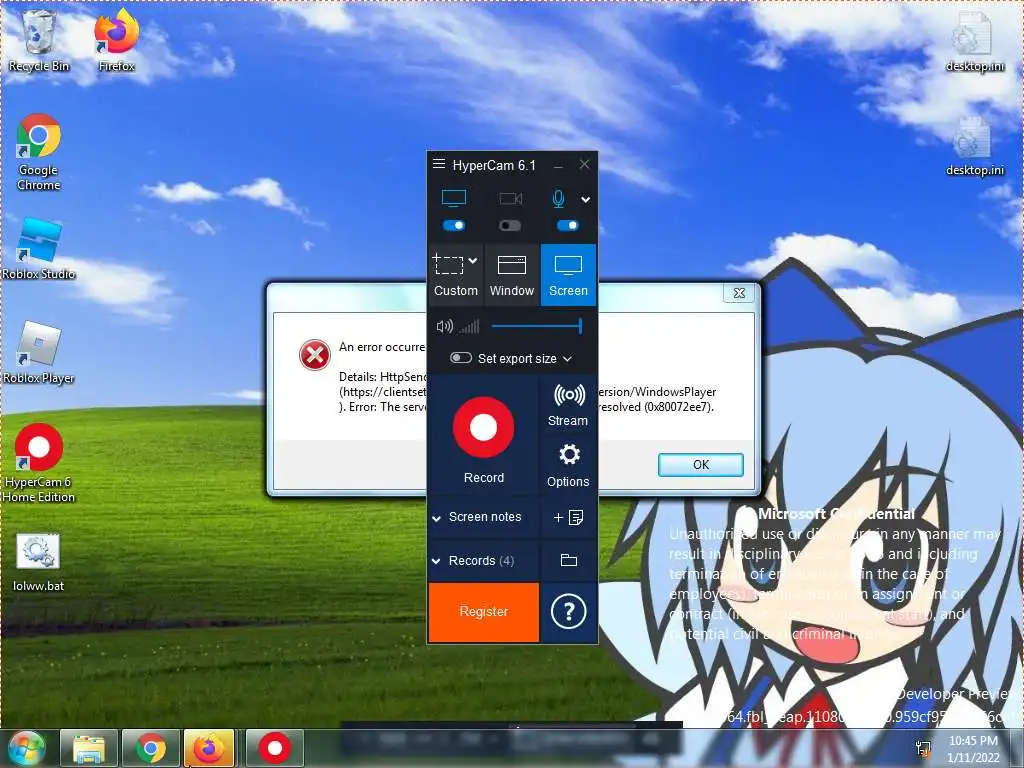Select the Firefox desktop shortcut

[116, 41]
